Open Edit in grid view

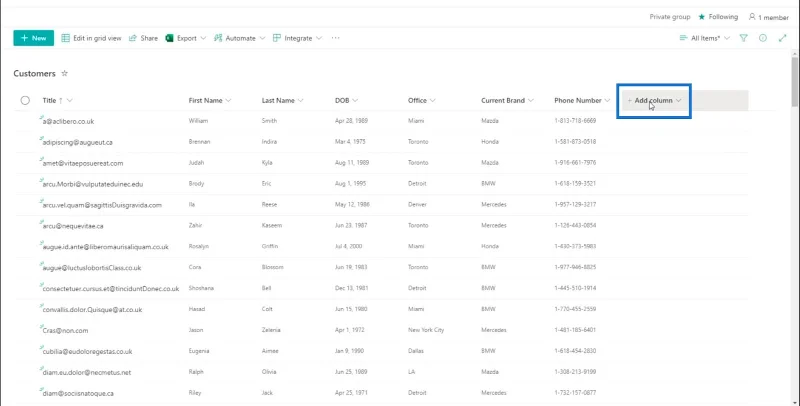[x=91, y=38]
